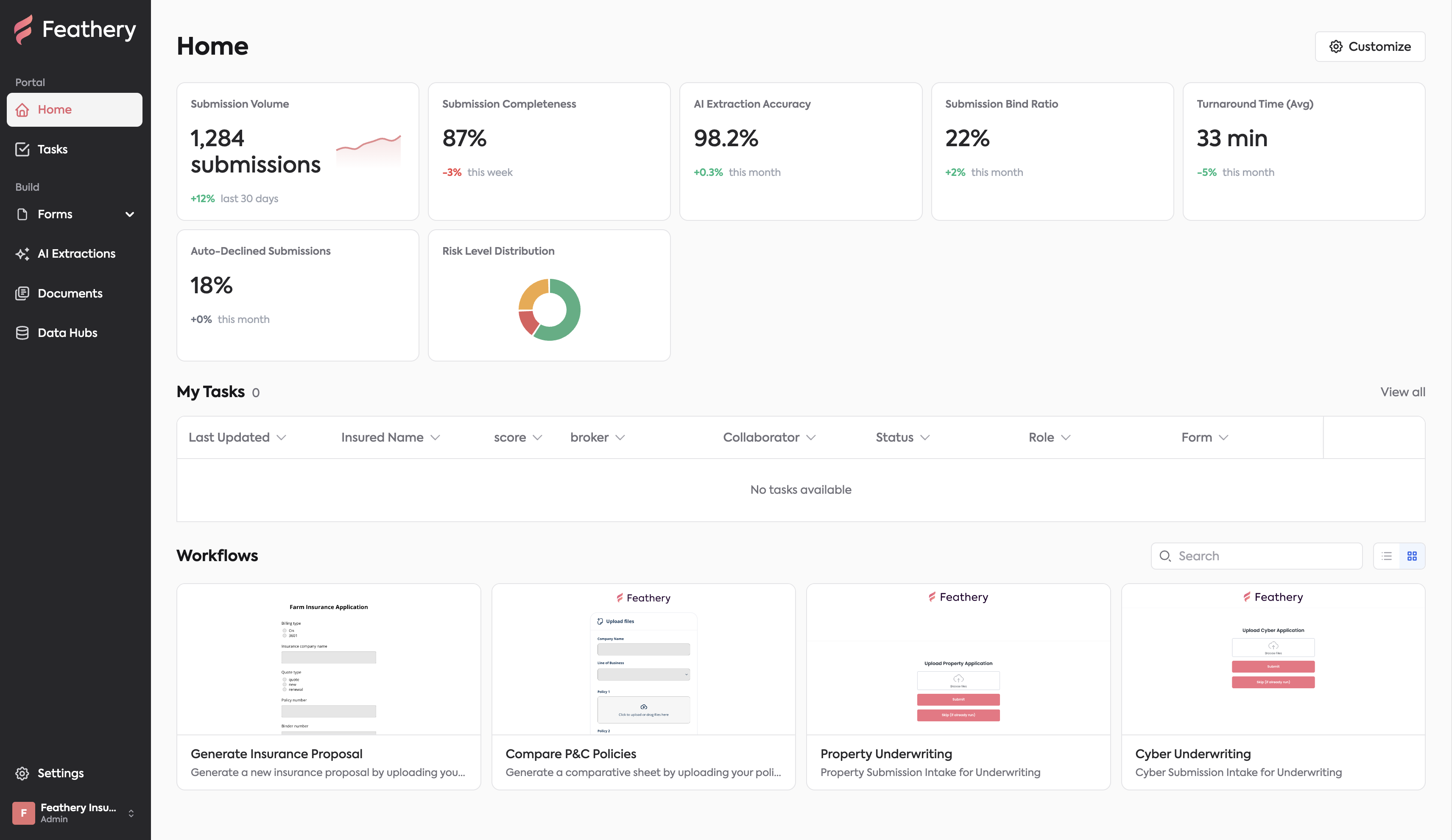Click the magnifier icon in Workflows search
This screenshot has width=1452, height=840.
1165,556
